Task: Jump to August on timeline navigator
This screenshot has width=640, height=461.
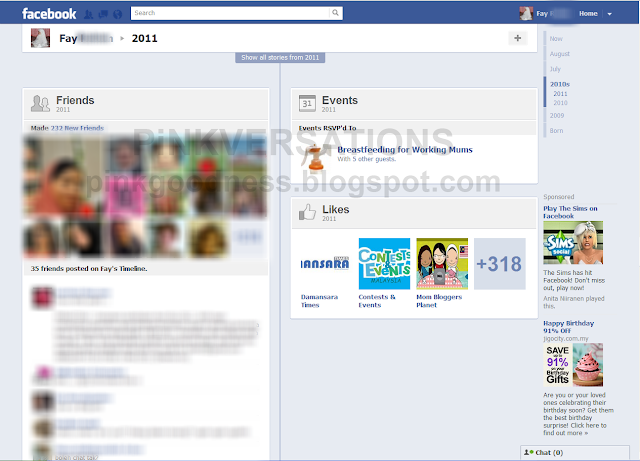Action: click(560, 54)
